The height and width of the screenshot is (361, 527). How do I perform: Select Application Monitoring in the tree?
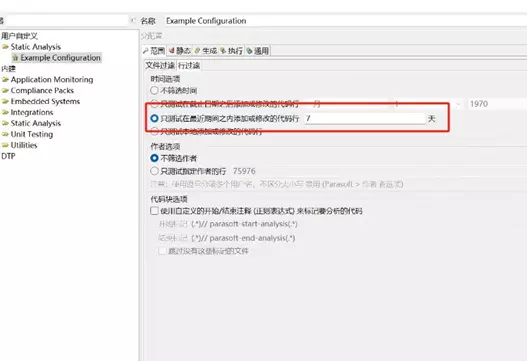(52, 80)
